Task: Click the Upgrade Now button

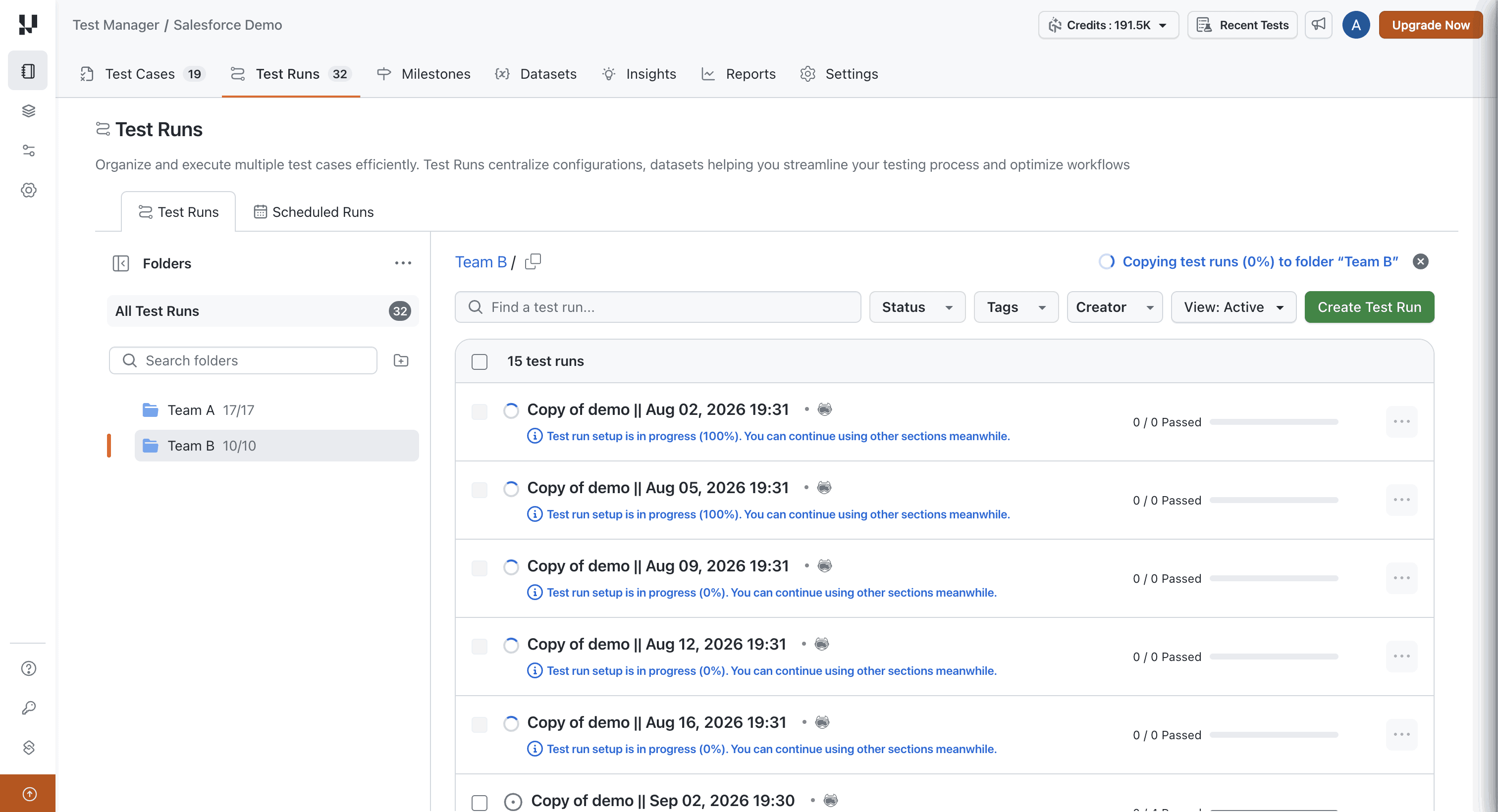Action: (1431, 25)
